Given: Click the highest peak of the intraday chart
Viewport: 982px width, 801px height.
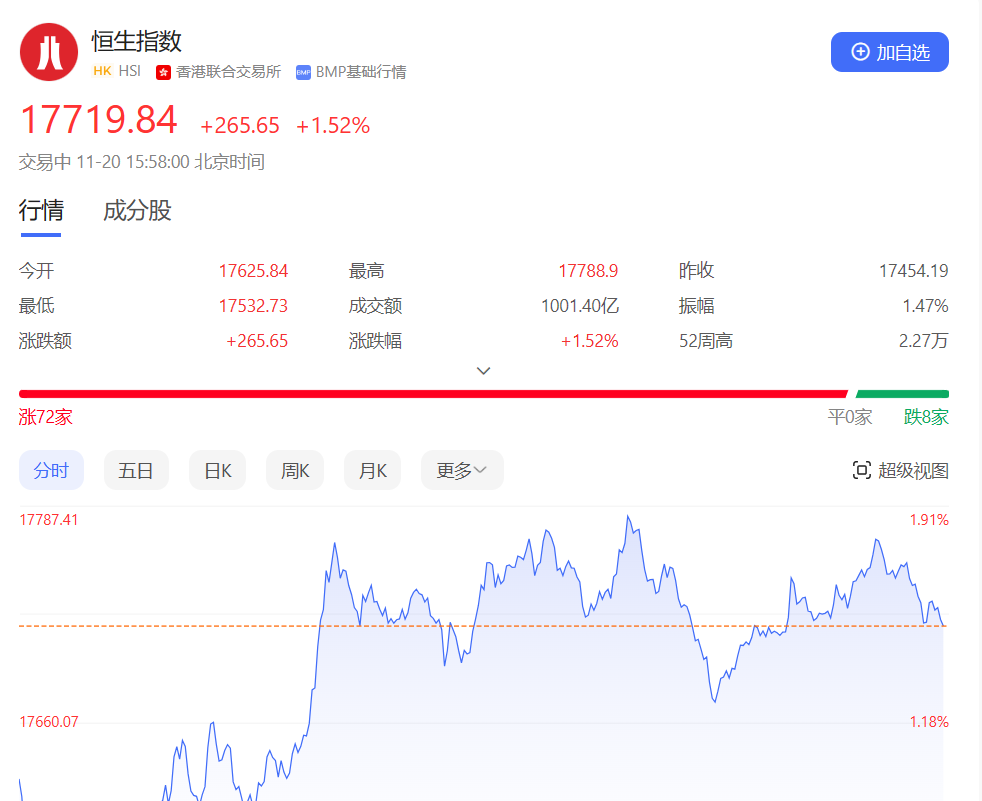Looking at the screenshot, I should 628,517.
